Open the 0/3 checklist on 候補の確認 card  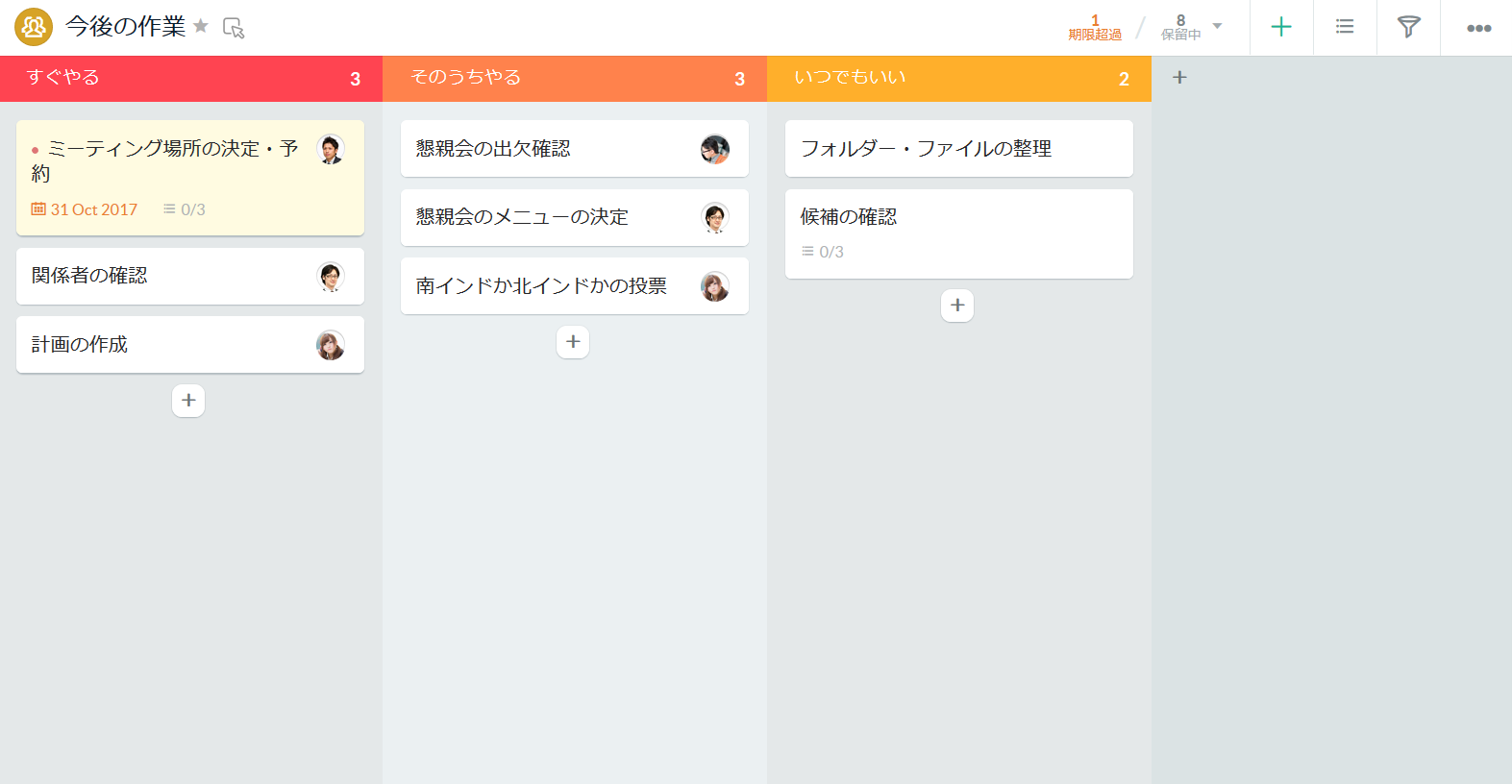coord(823,252)
